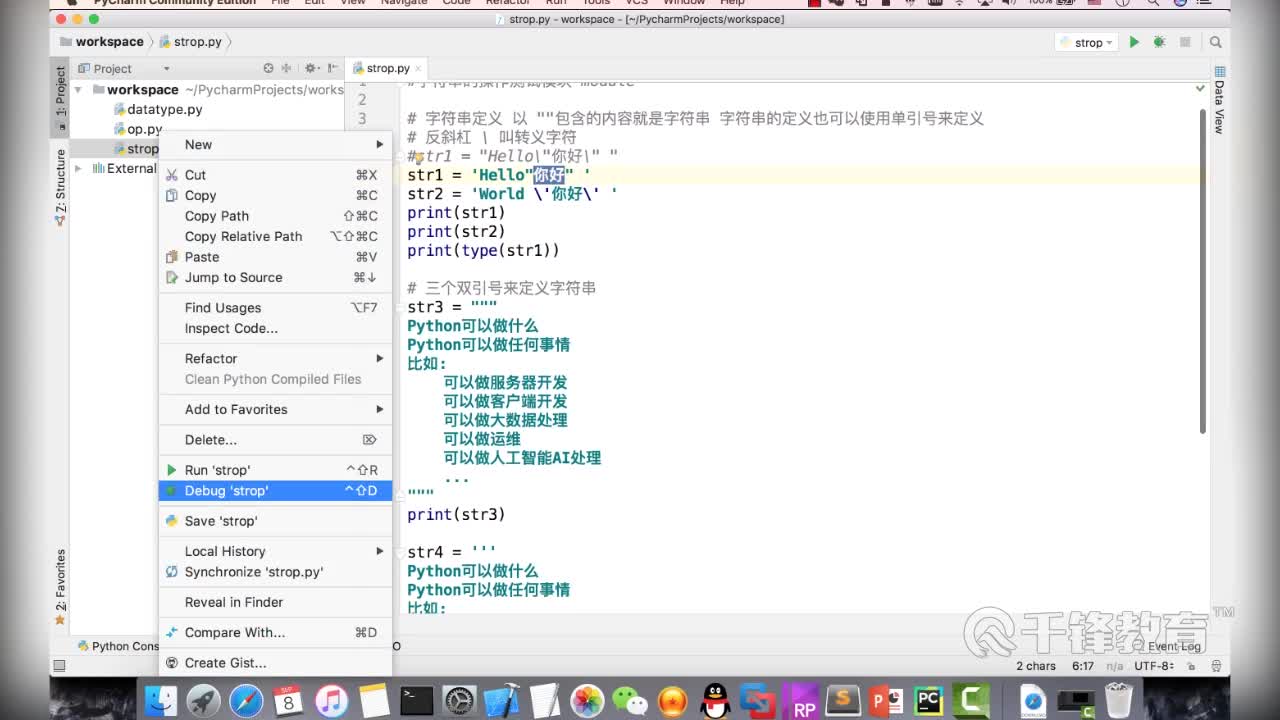Click the editor scroll-to-end chevron
Screen dimensions: 1280x720
[x=1199, y=88]
